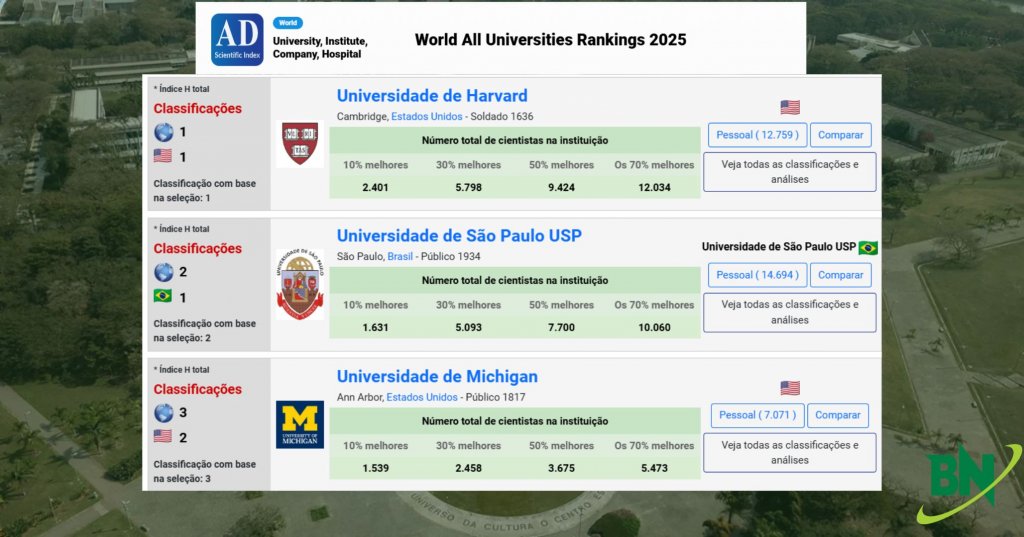Click Classificações heading in Michigan panel
The height and width of the screenshot is (537, 1024).
(x=197, y=389)
